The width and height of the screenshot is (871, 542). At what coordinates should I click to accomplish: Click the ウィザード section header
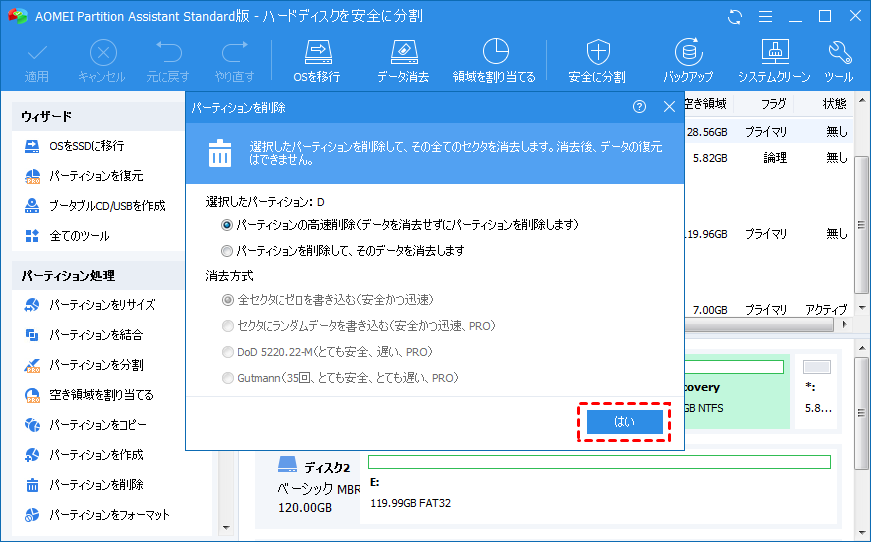coord(98,117)
